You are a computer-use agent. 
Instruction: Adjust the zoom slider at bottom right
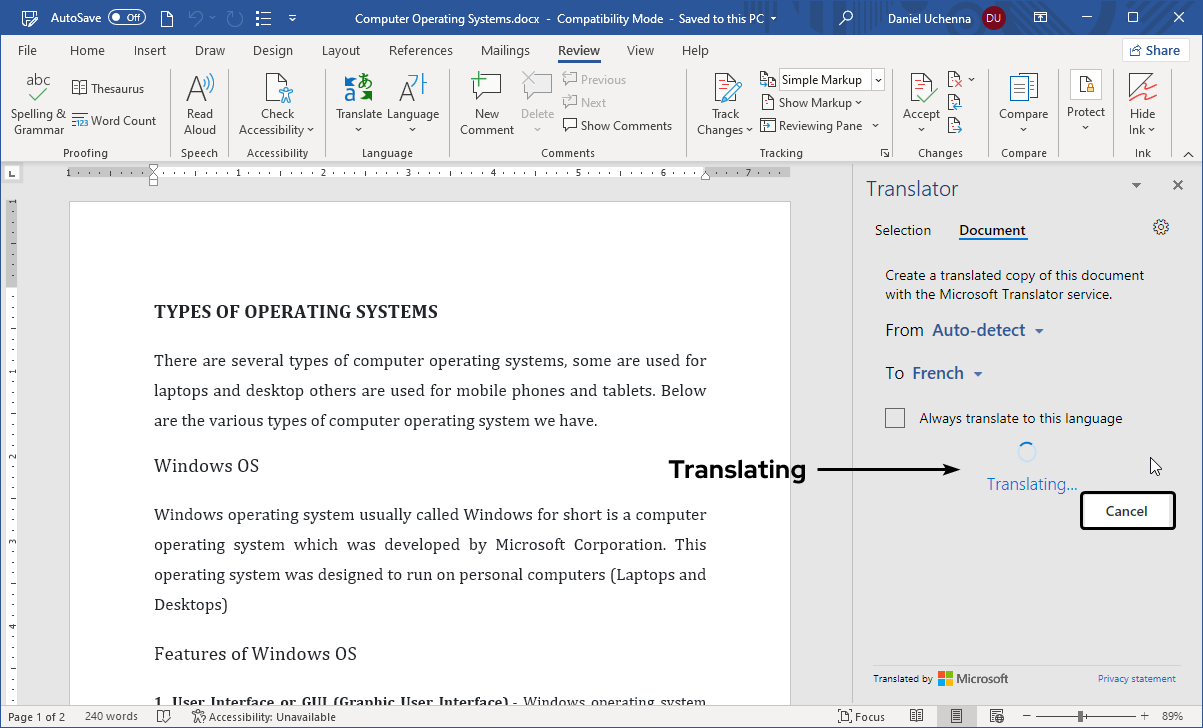1086,716
